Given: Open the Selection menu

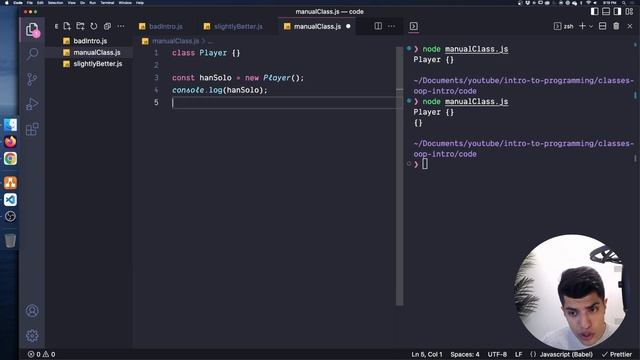Looking at the screenshot, I should pos(56,2).
